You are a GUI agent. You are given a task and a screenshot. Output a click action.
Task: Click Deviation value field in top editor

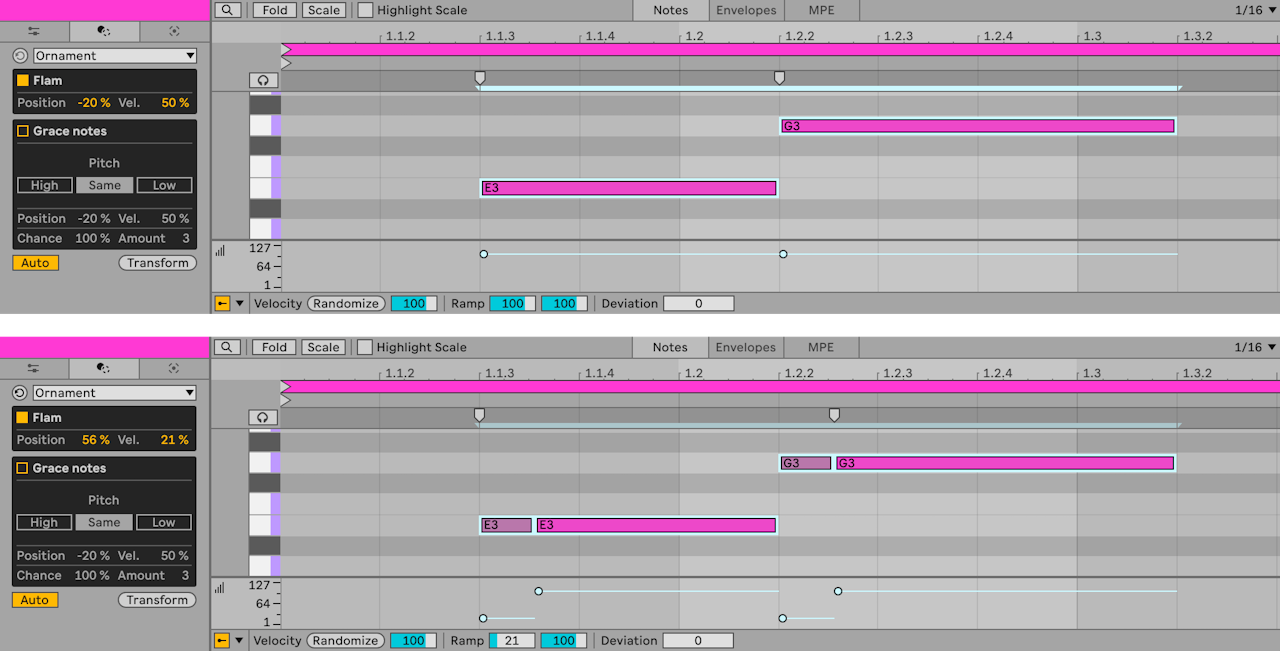698,303
